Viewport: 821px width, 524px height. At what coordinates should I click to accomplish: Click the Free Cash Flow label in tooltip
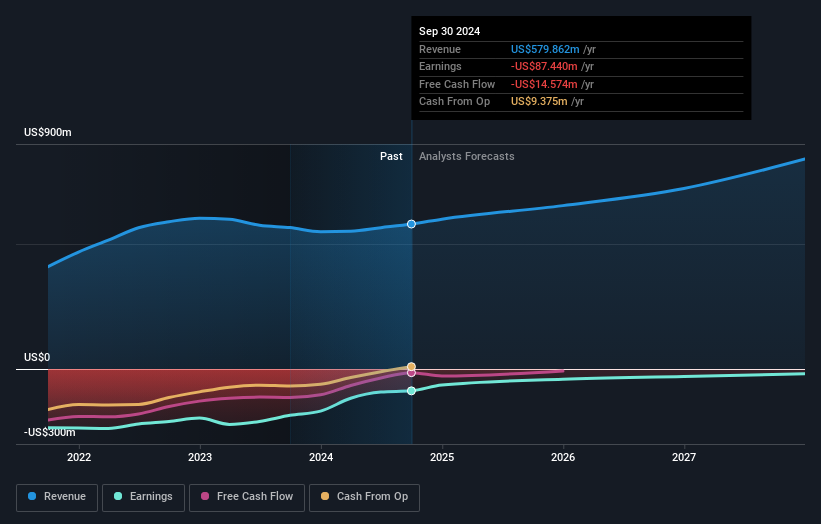point(457,84)
